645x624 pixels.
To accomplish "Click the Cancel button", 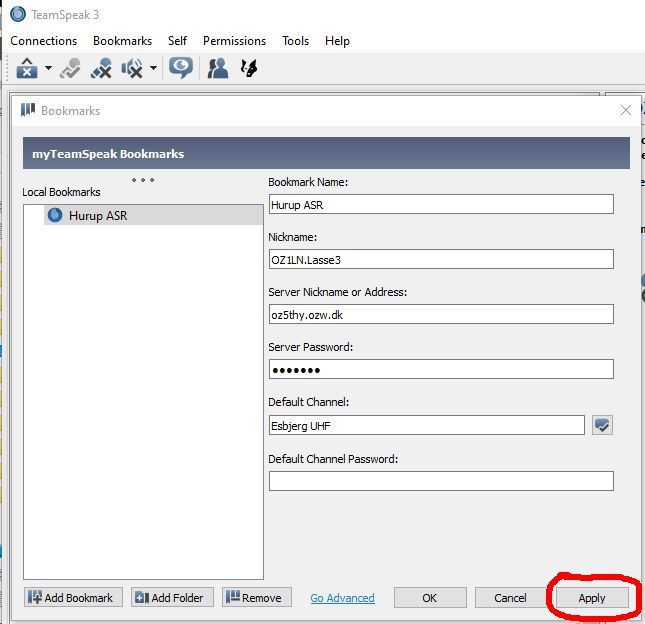I will tap(510, 597).
